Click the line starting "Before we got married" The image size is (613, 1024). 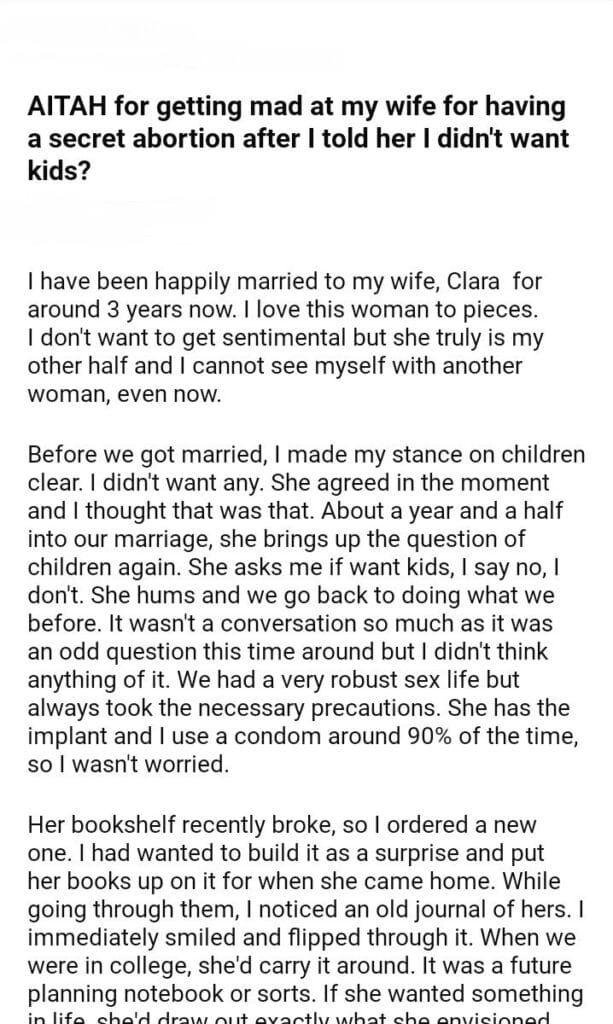click(x=307, y=454)
